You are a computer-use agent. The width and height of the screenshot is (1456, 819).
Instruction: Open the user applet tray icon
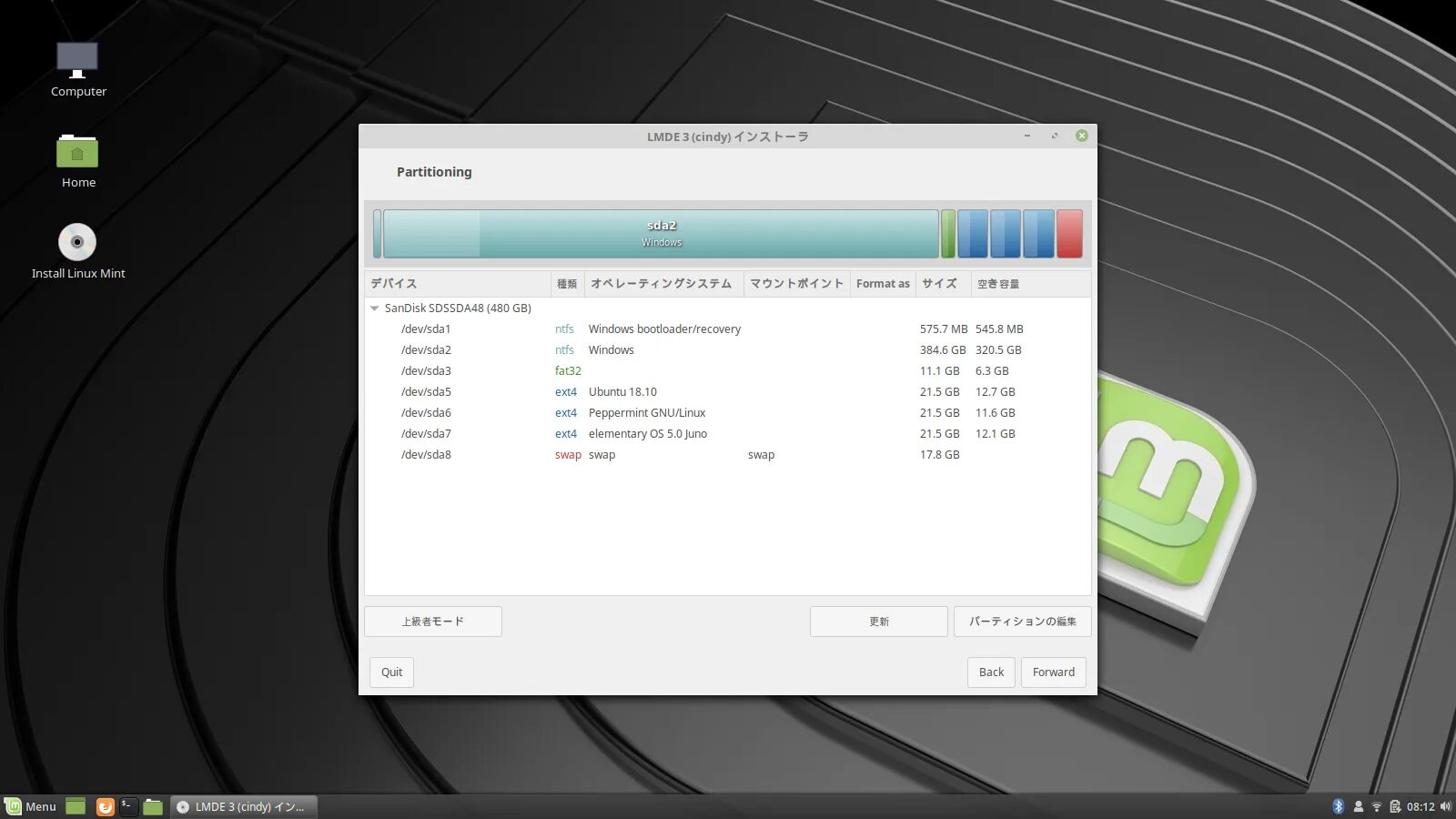point(1358,806)
